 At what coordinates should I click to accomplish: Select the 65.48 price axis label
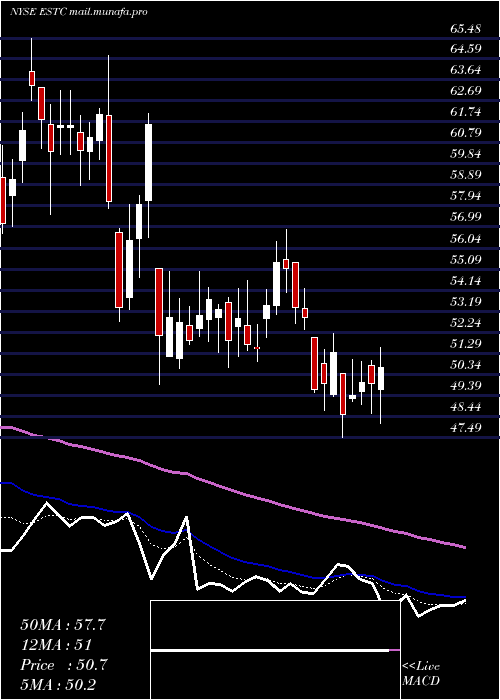pos(466,29)
